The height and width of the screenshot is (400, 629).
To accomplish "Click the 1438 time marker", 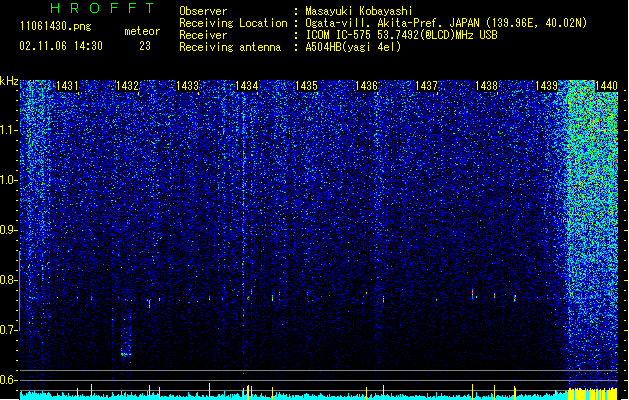I will click(486, 86).
